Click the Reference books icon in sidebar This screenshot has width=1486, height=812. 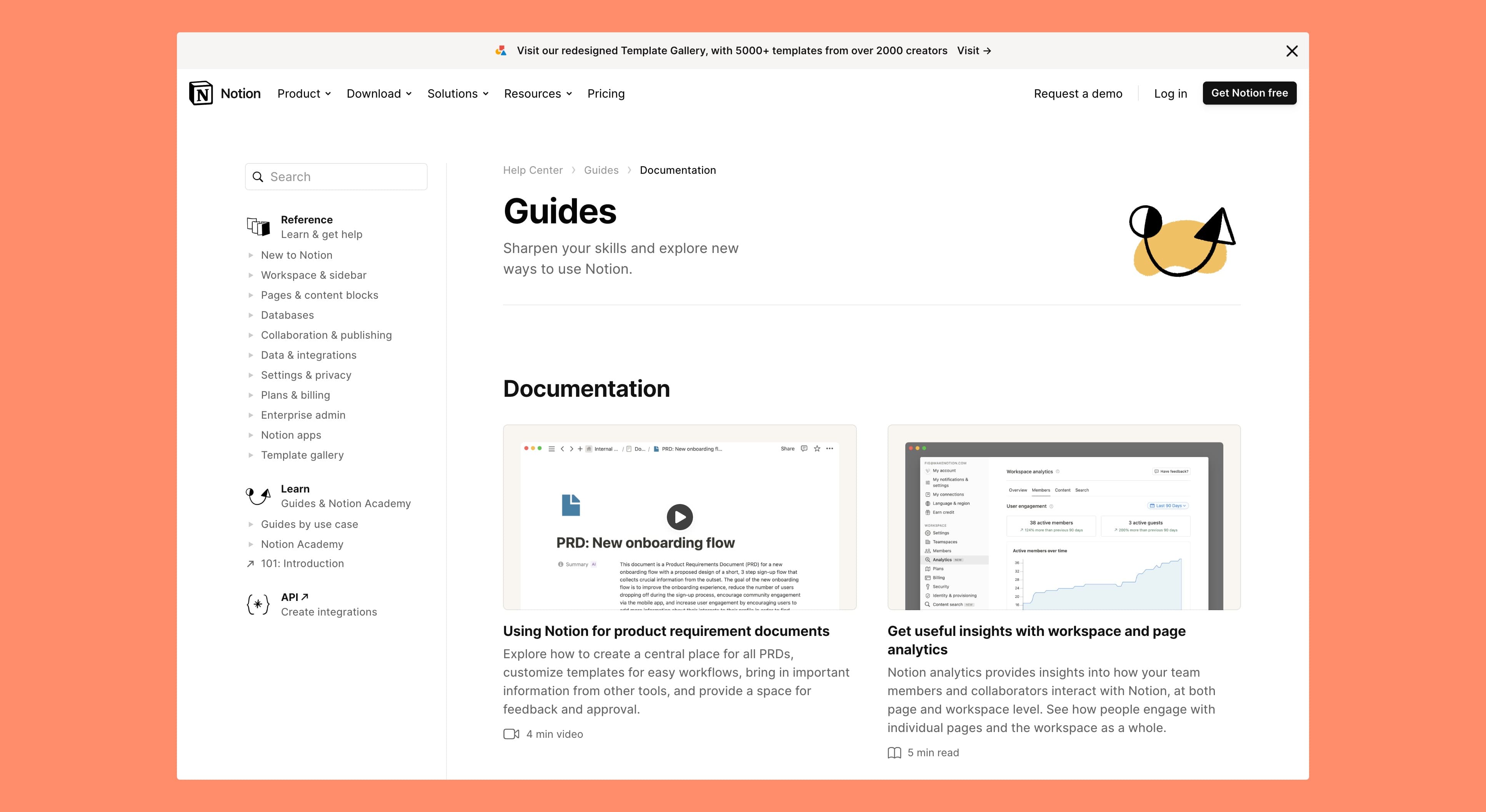click(x=258, y=227)
